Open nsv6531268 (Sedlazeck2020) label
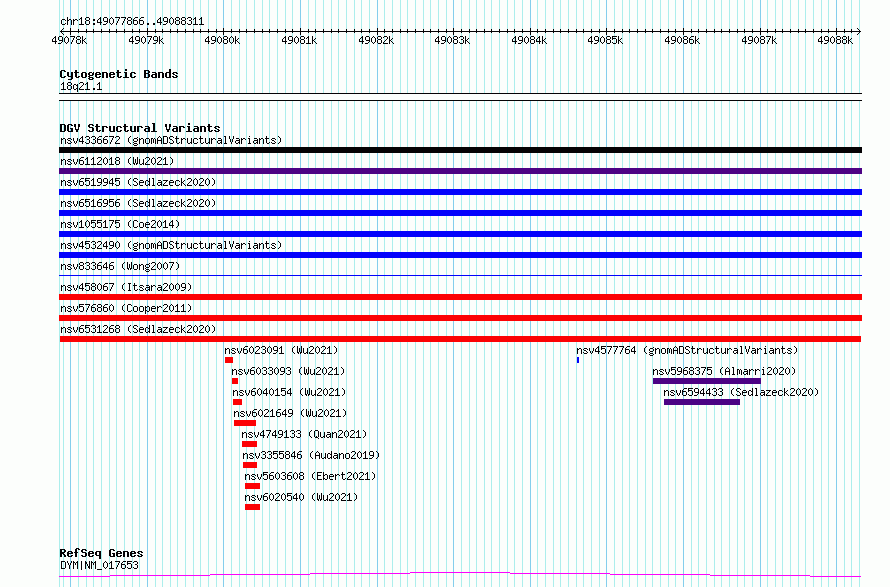Viewport: 890px width, 587px height. (x=138, y=329)
